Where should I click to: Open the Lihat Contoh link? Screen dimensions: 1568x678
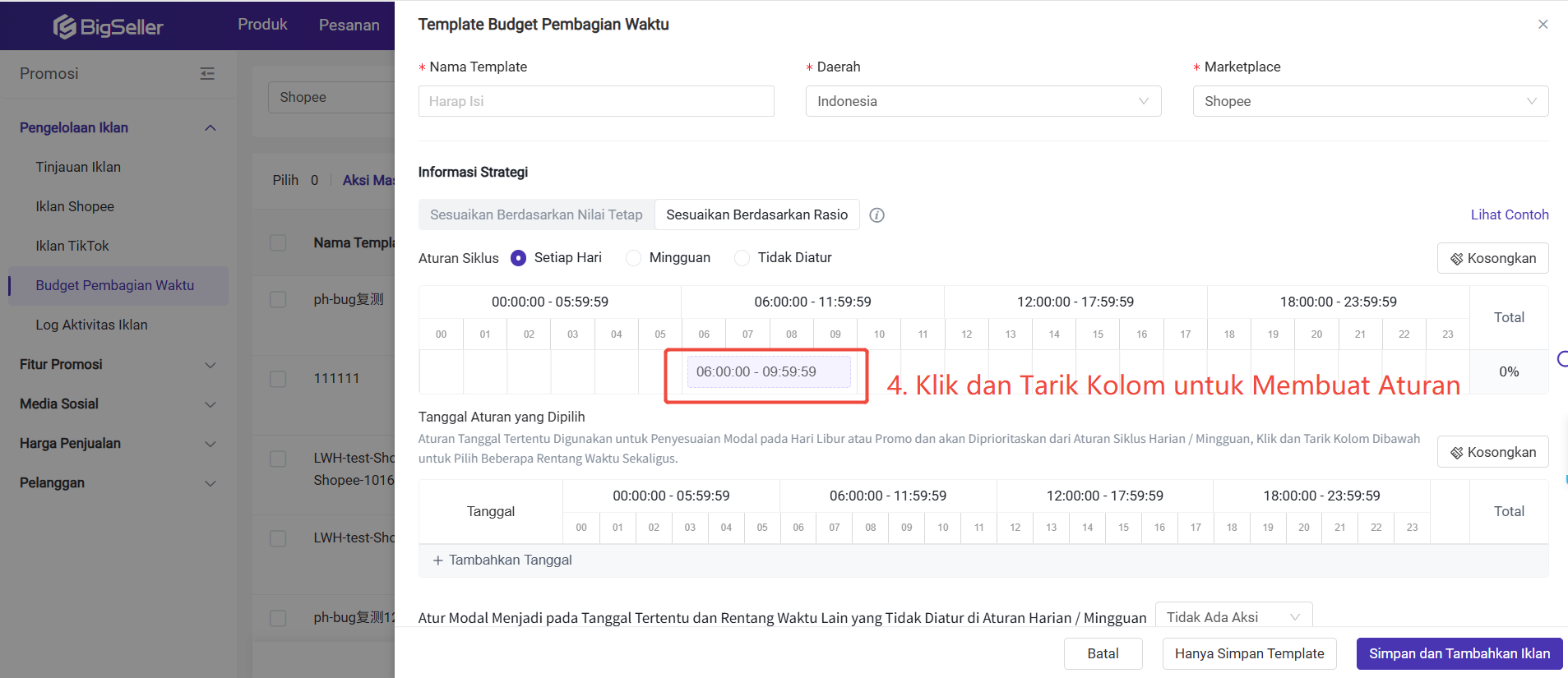pyautogui.click(x=1509, y=214)
